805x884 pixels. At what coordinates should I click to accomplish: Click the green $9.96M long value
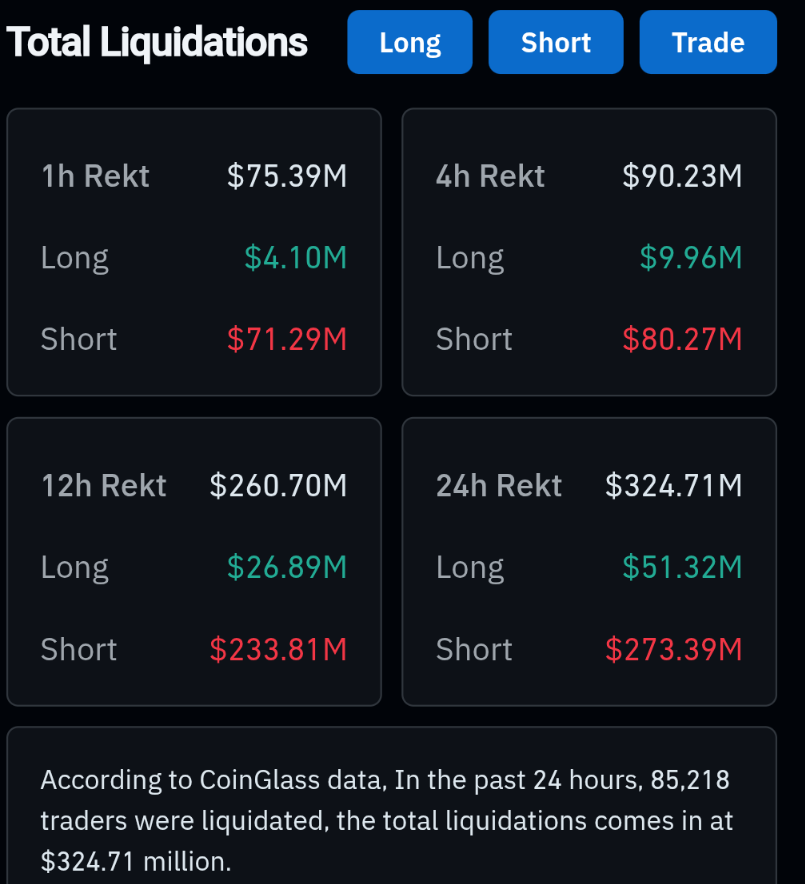(x=691, y=258)
